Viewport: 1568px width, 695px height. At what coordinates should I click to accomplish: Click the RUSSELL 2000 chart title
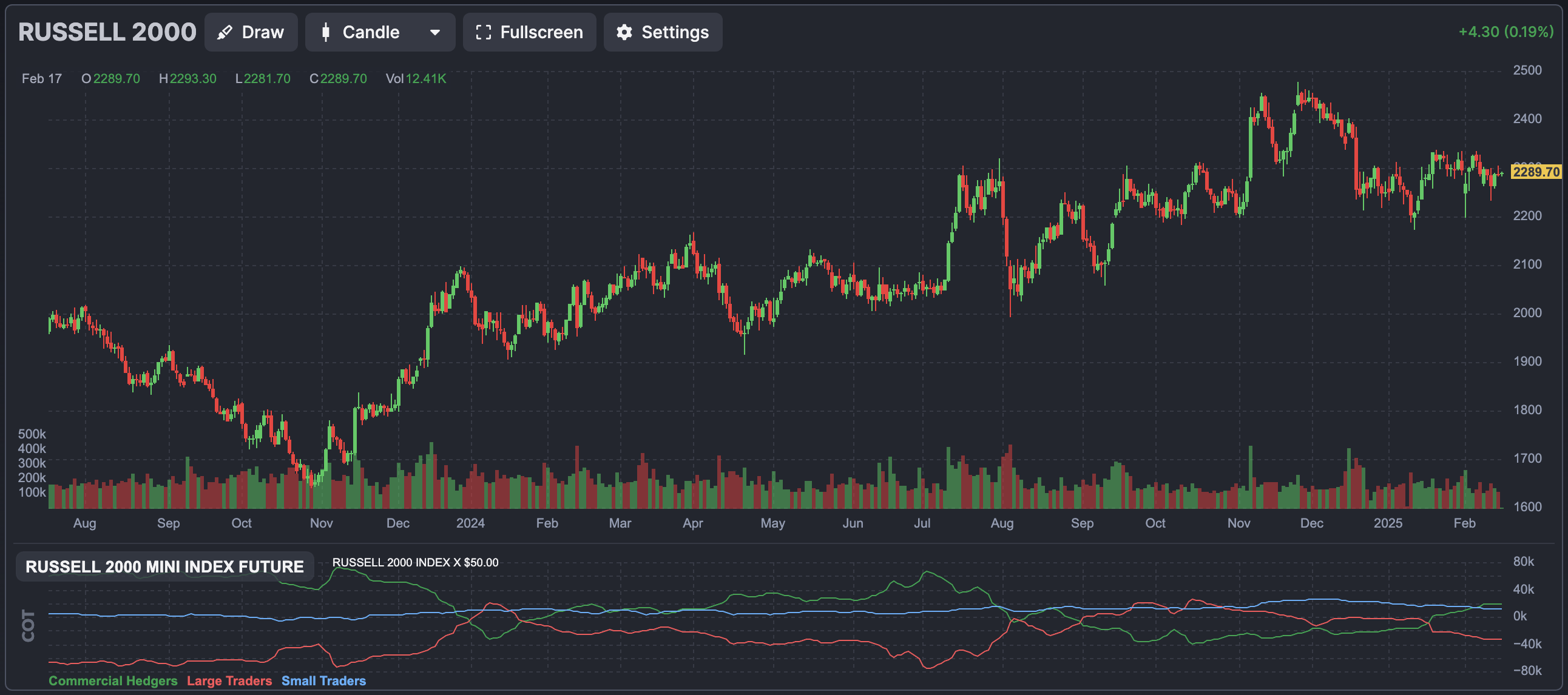tap(107, 32)
